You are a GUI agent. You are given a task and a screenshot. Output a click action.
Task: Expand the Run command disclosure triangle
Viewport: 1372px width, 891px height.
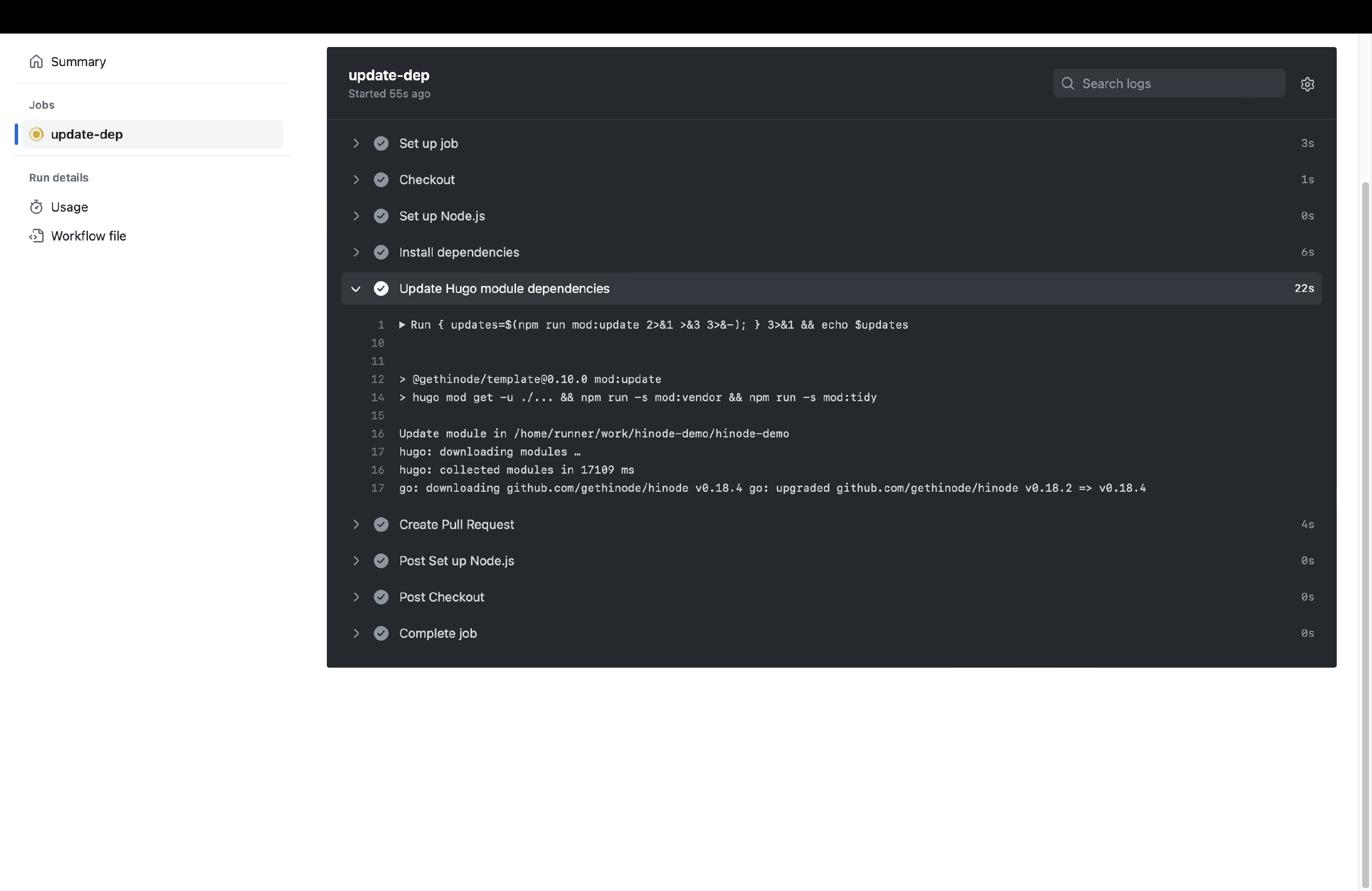(402, 325)
